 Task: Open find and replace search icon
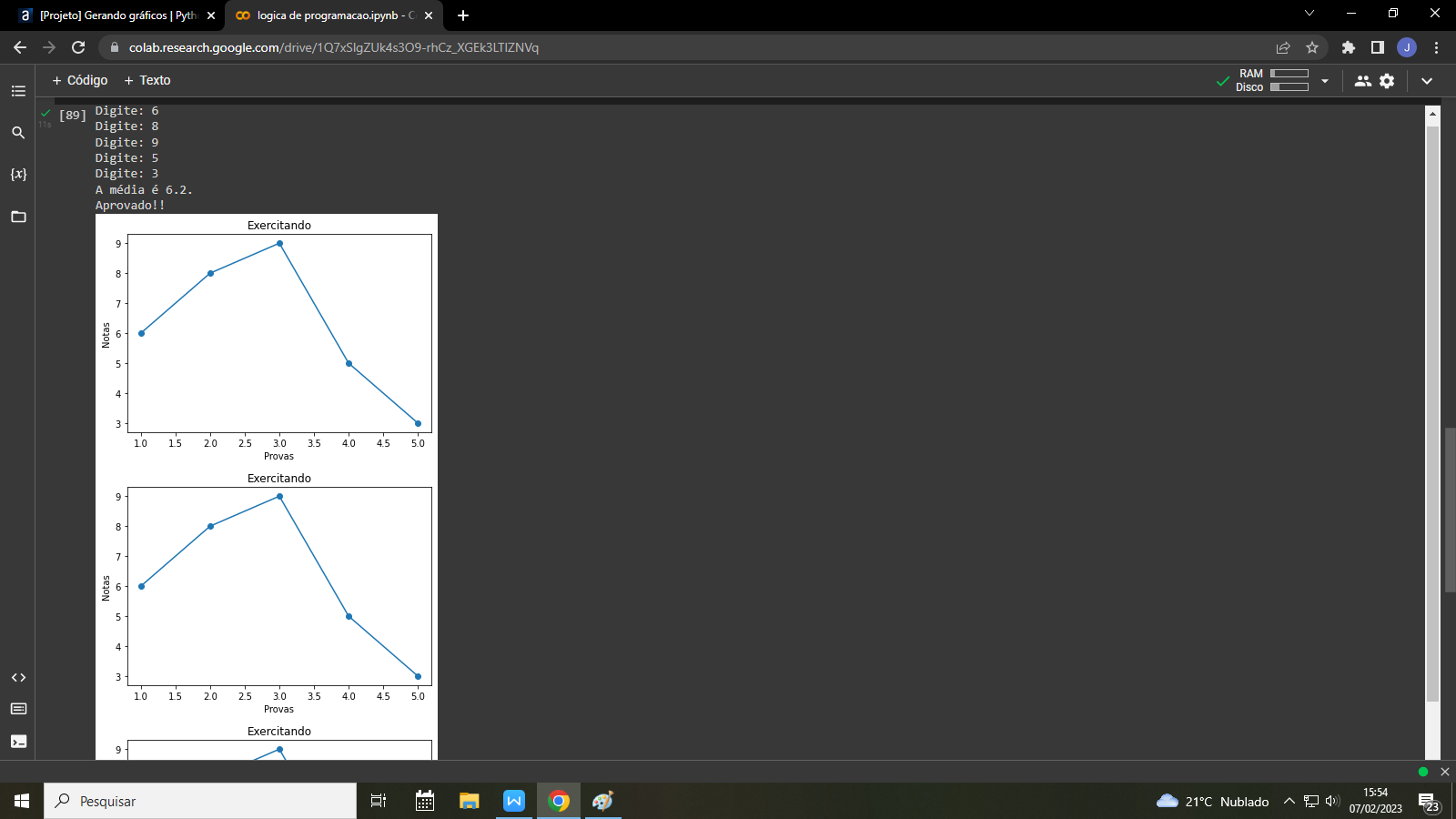pyautogui.click(x=18, y=133)
